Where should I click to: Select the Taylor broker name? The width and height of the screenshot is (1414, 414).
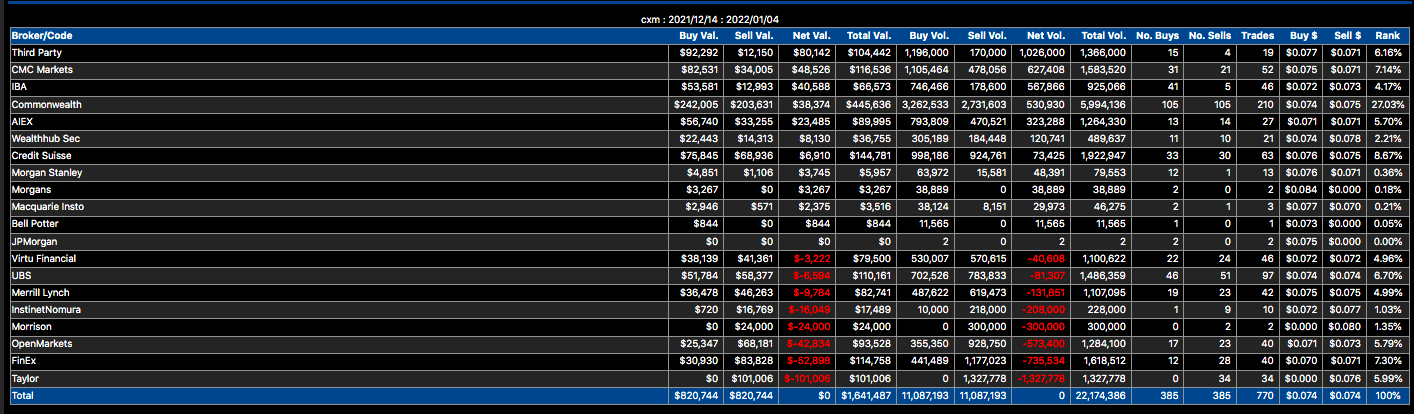point(24,379)
